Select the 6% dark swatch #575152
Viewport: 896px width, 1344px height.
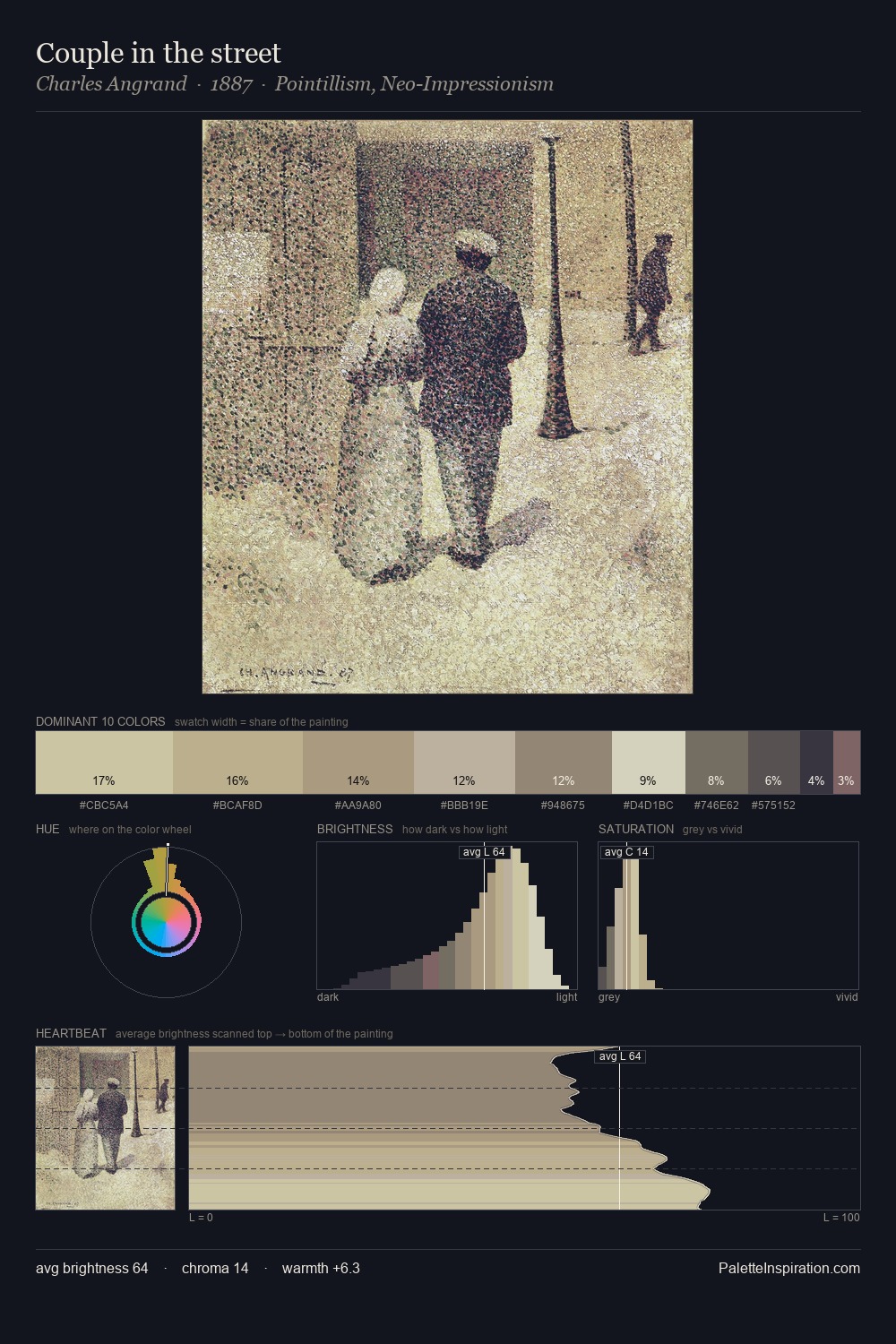(774, 762)
